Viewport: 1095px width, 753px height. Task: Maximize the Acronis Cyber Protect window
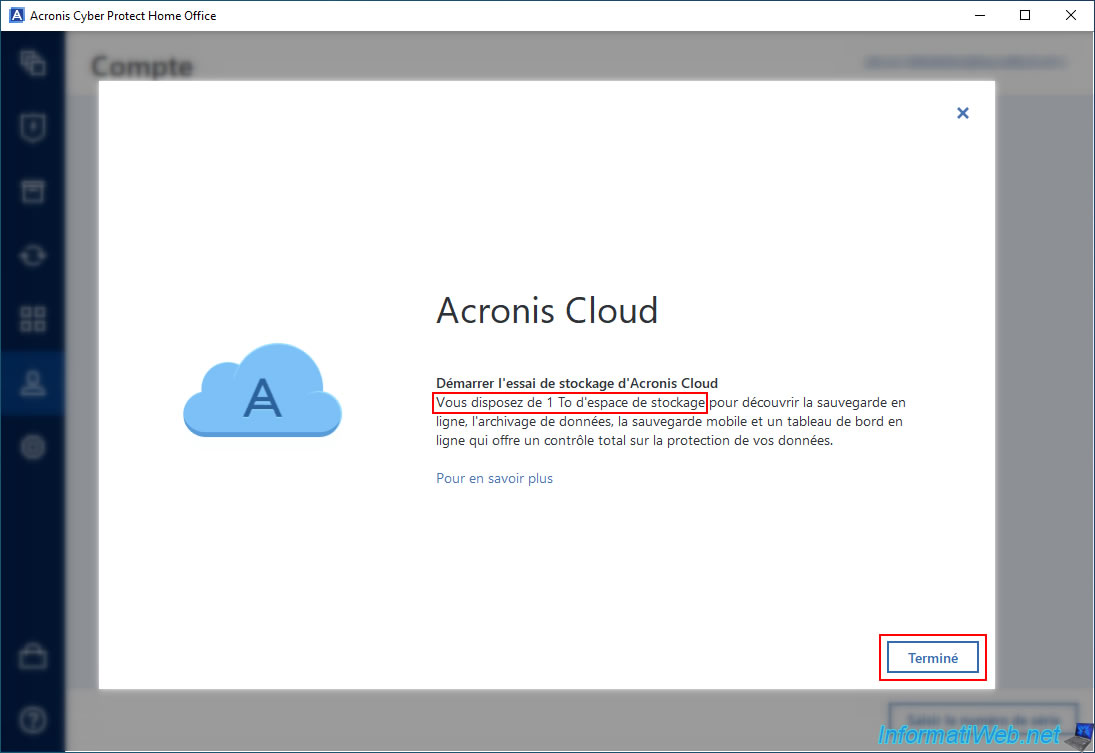click(1024, 15)
